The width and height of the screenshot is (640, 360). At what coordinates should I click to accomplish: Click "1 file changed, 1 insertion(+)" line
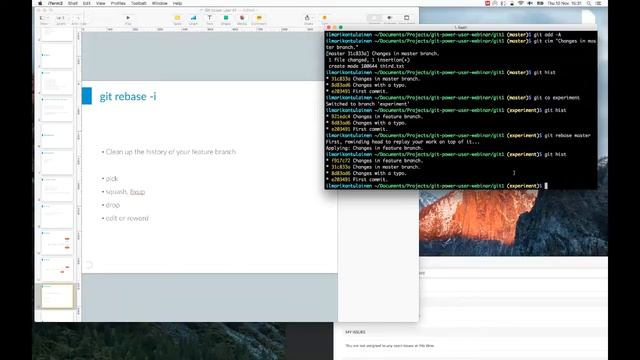[369, 60]
